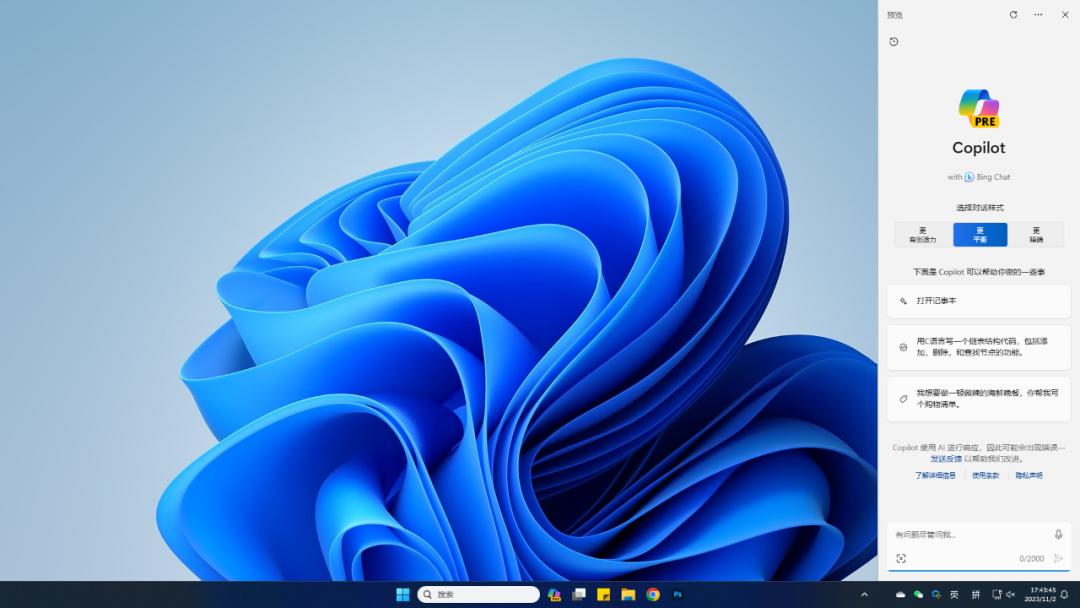
Task: Open the '隐私声明' privacy link
Action: coord(1029,476)
